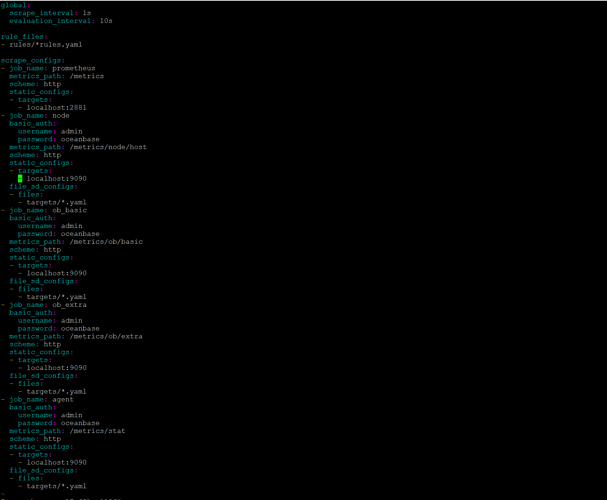
Task: Click the "scrape_configs:" key
Action: coord(33,60)
